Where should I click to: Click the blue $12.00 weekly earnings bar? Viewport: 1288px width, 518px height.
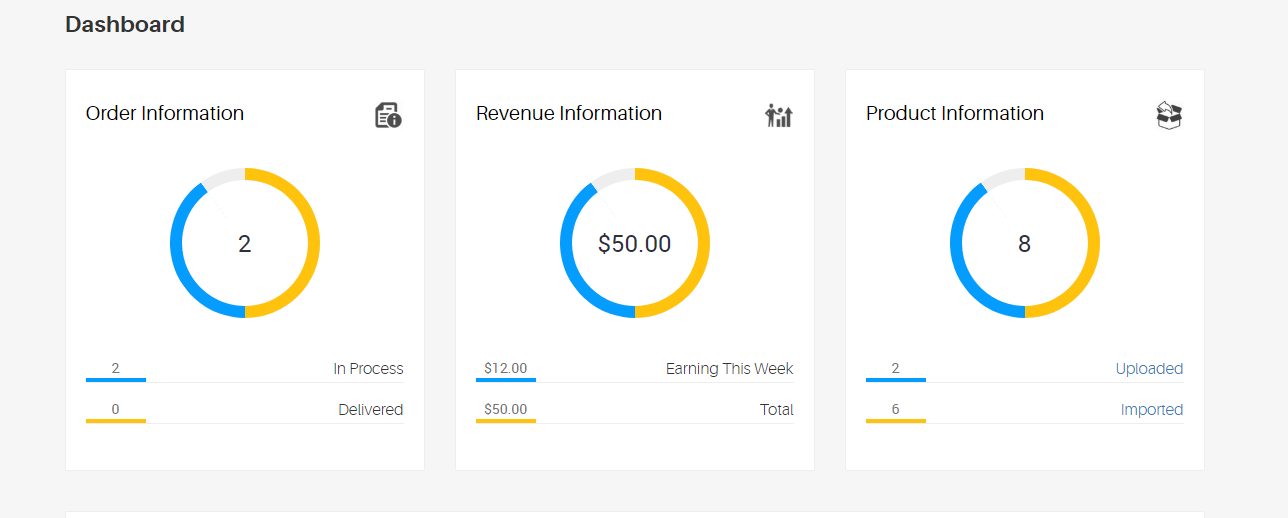pos(506,380)
